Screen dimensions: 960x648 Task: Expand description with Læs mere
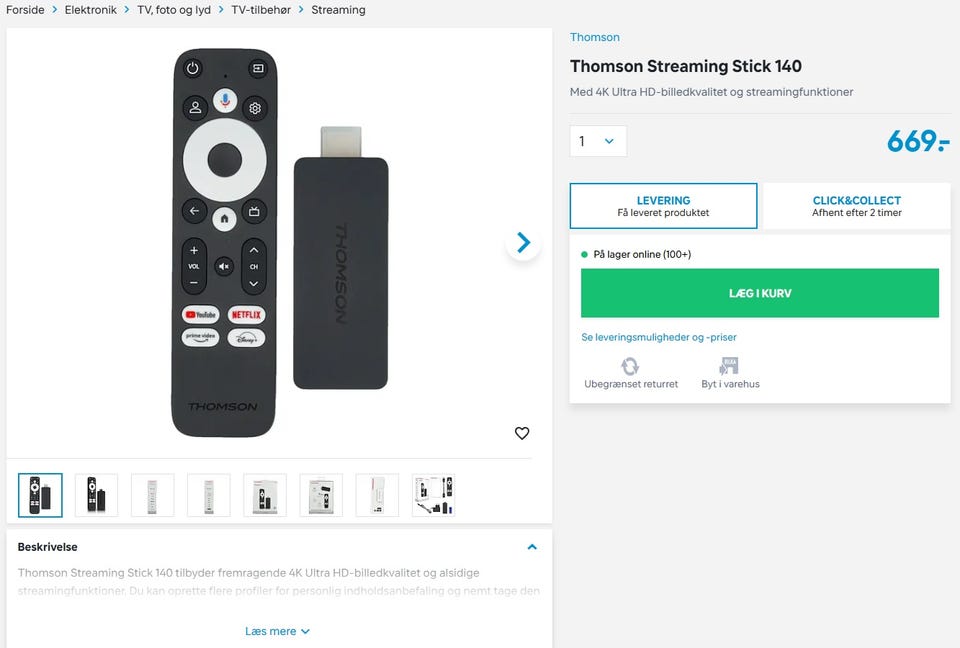point(277,631)
